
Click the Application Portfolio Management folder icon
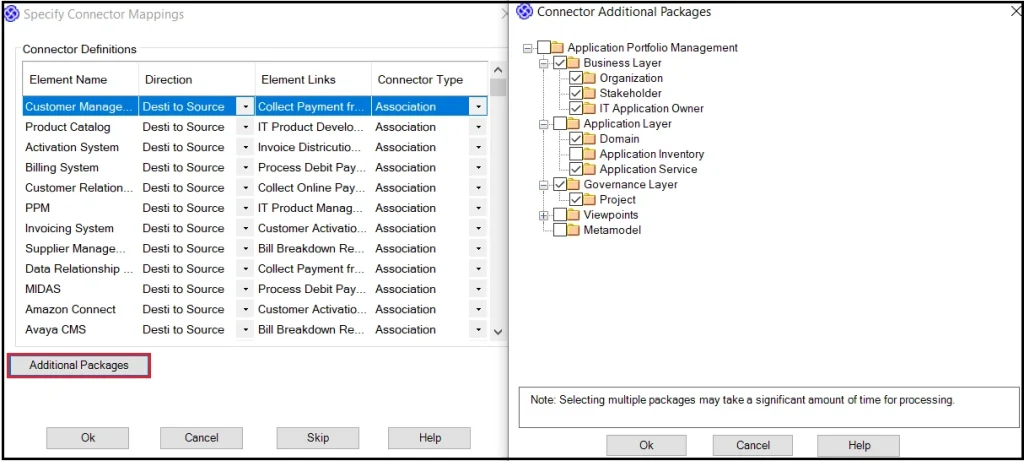point(557,48)
